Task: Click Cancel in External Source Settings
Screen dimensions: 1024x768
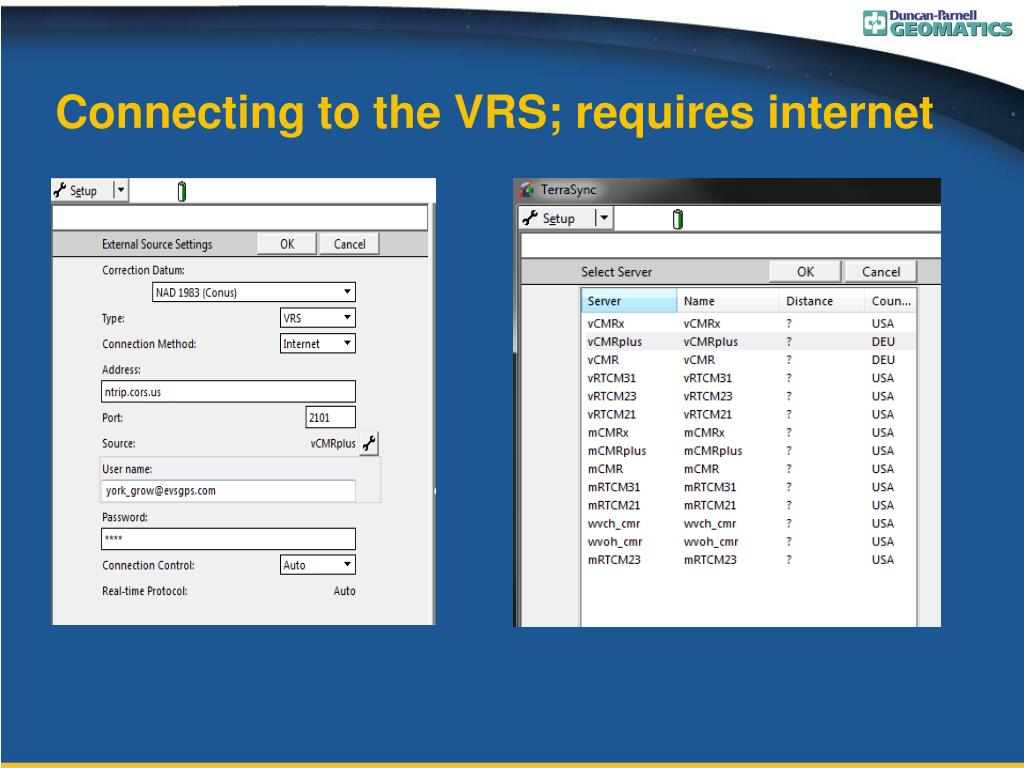Action: coord(349,244)
